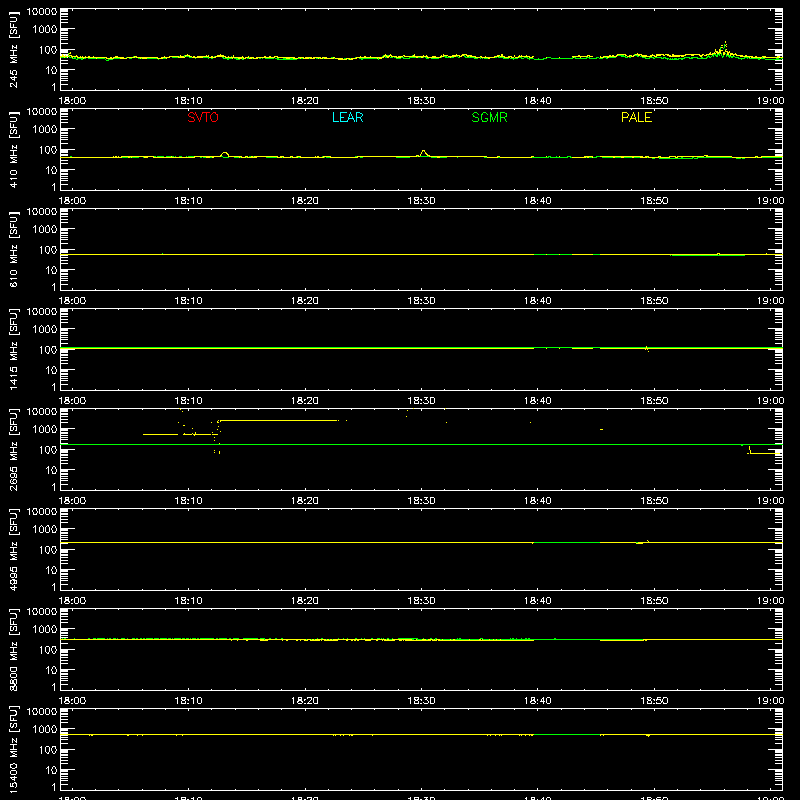Select the 4995 MHz [SFU] axis title
800x800 pixels.
[x=13, y=550]
